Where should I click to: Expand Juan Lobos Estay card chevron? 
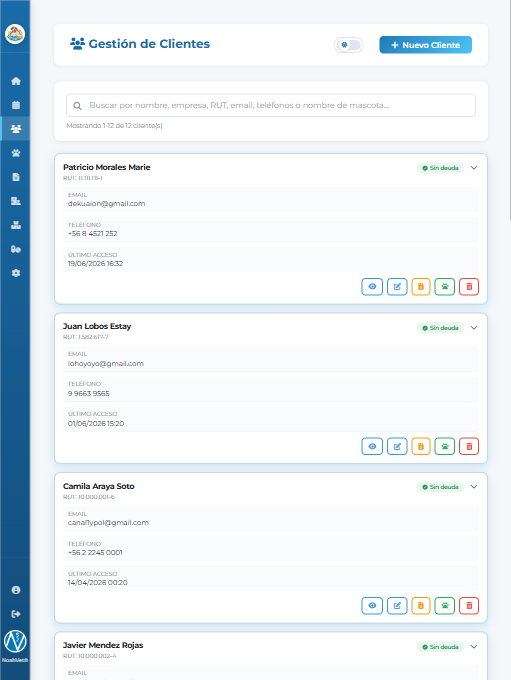point(474,327)
